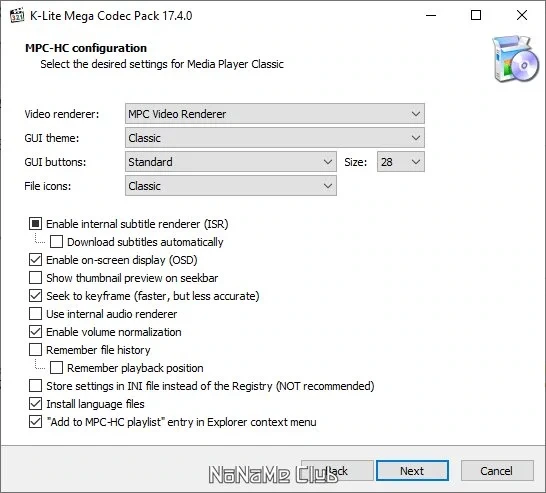Image resolution: width=546 pixels, height=493 pixels.
Task: Click the Next button
Action: [x=412, y=471]
